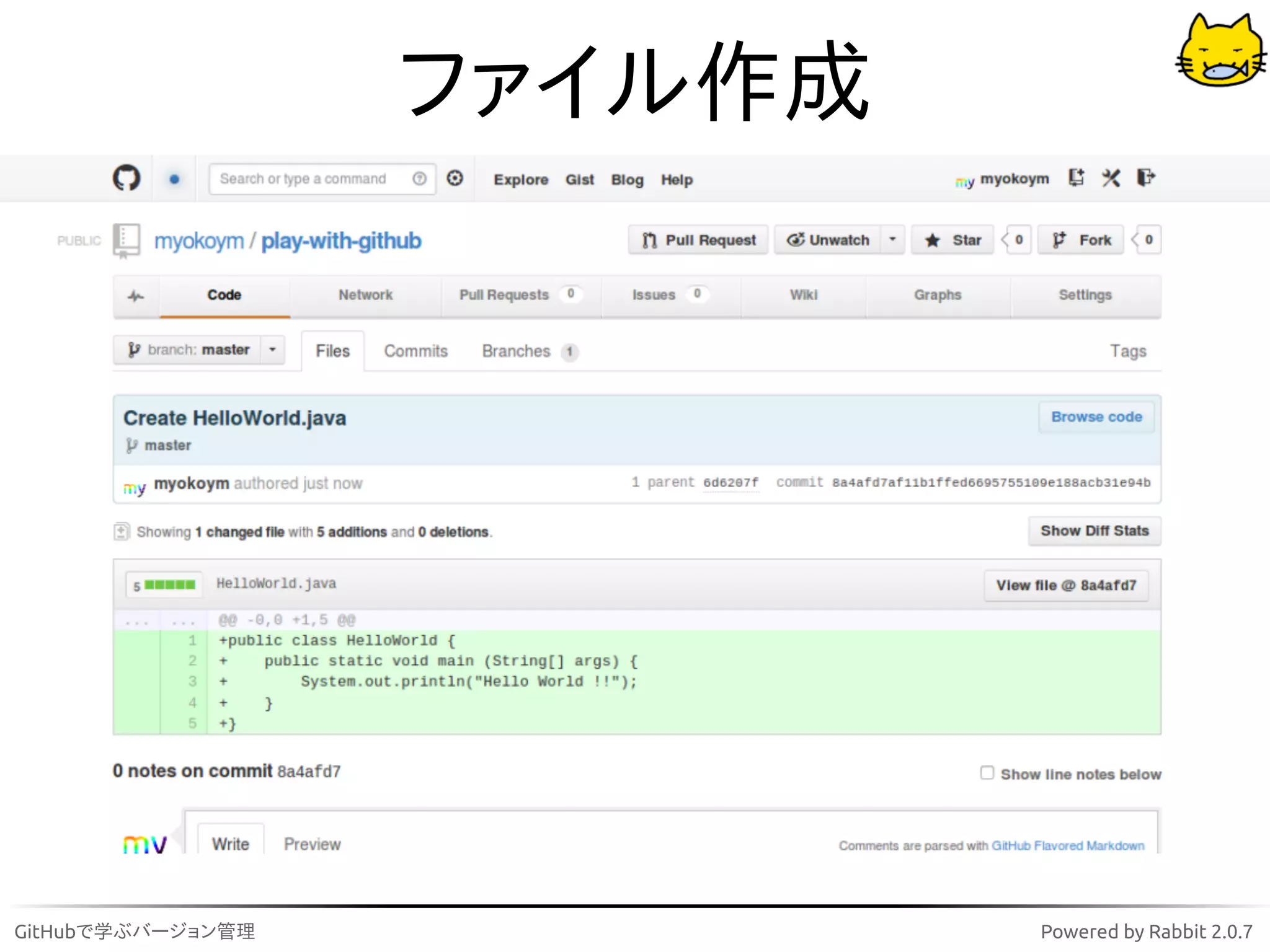Switch to the Network tab

(366, 296)
